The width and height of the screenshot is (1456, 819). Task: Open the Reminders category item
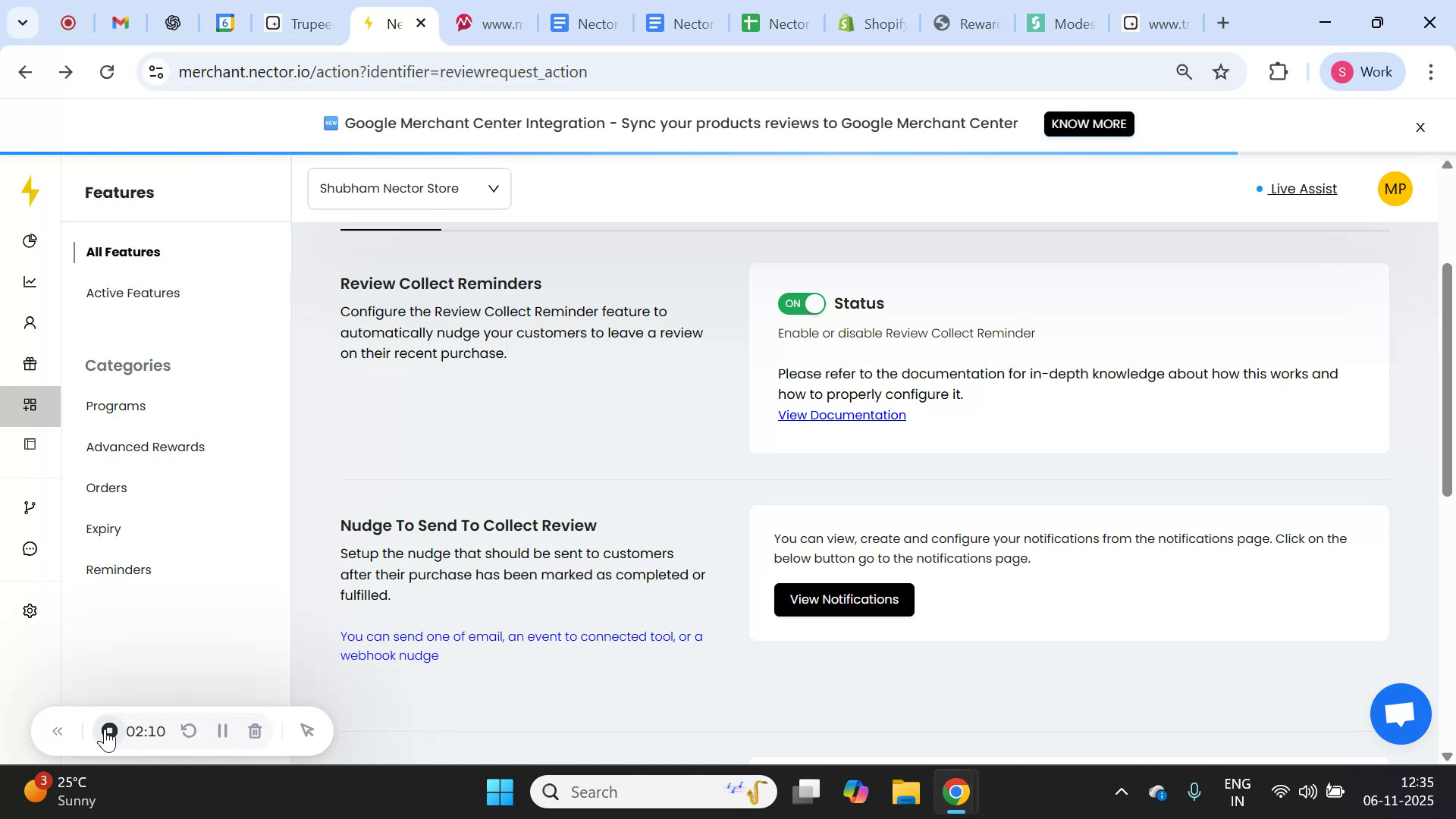pos(118,570)
